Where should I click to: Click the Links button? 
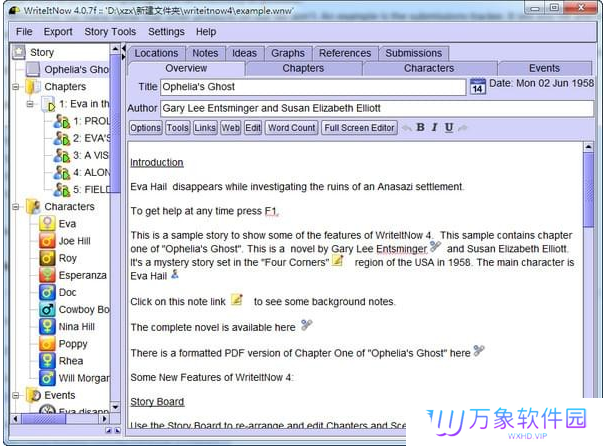(x=205, y=128)
